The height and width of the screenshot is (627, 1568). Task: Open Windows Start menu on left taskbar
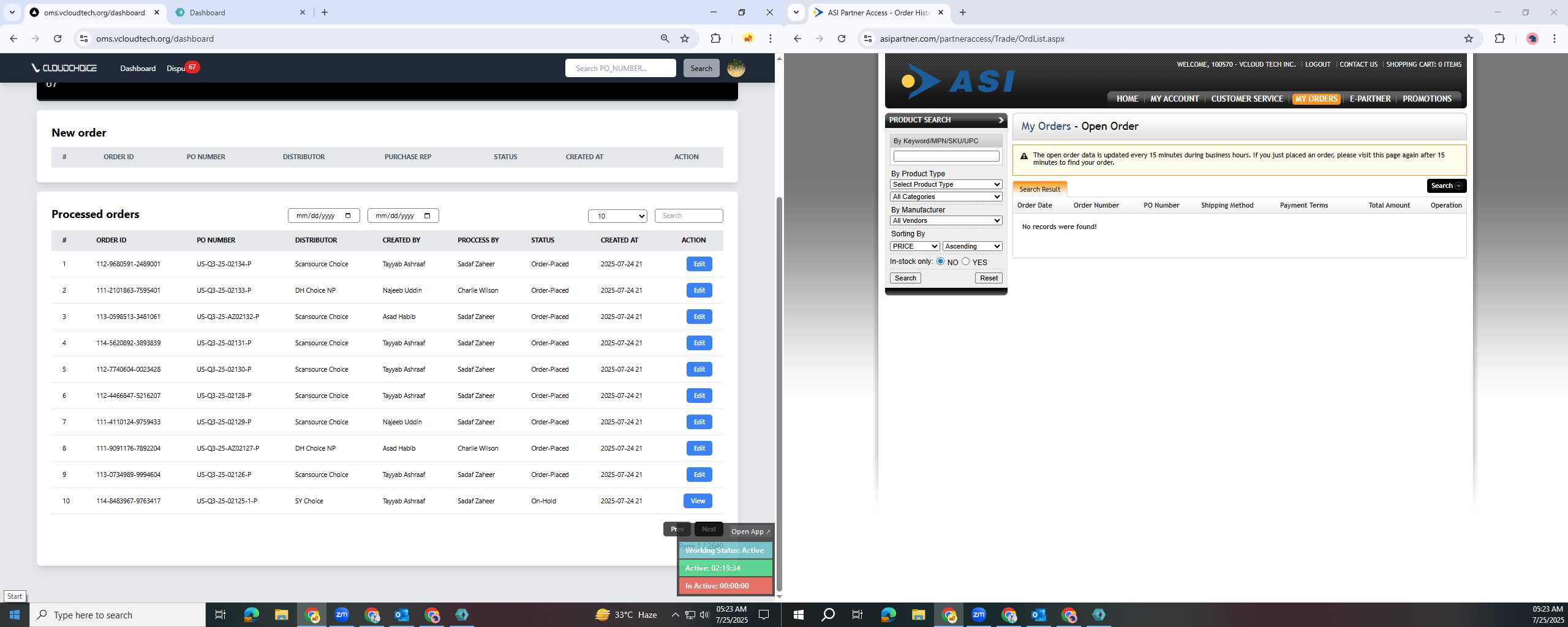15,615
